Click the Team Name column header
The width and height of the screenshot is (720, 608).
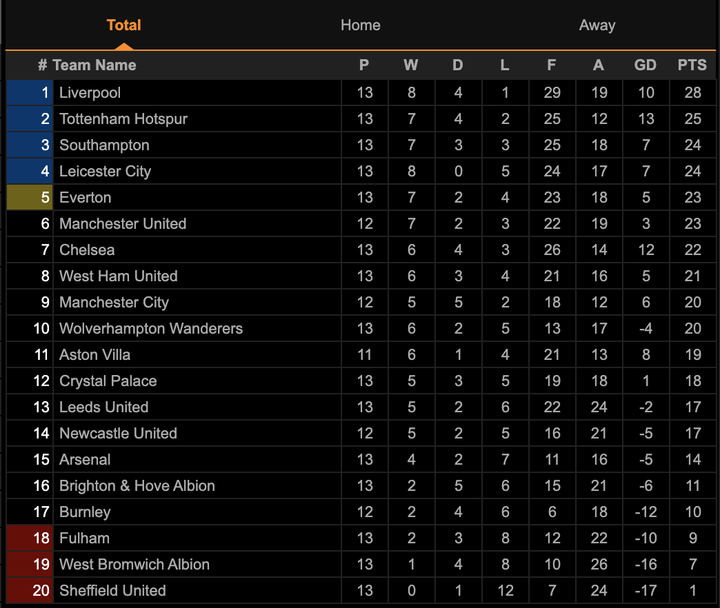(x=94, y=65)
